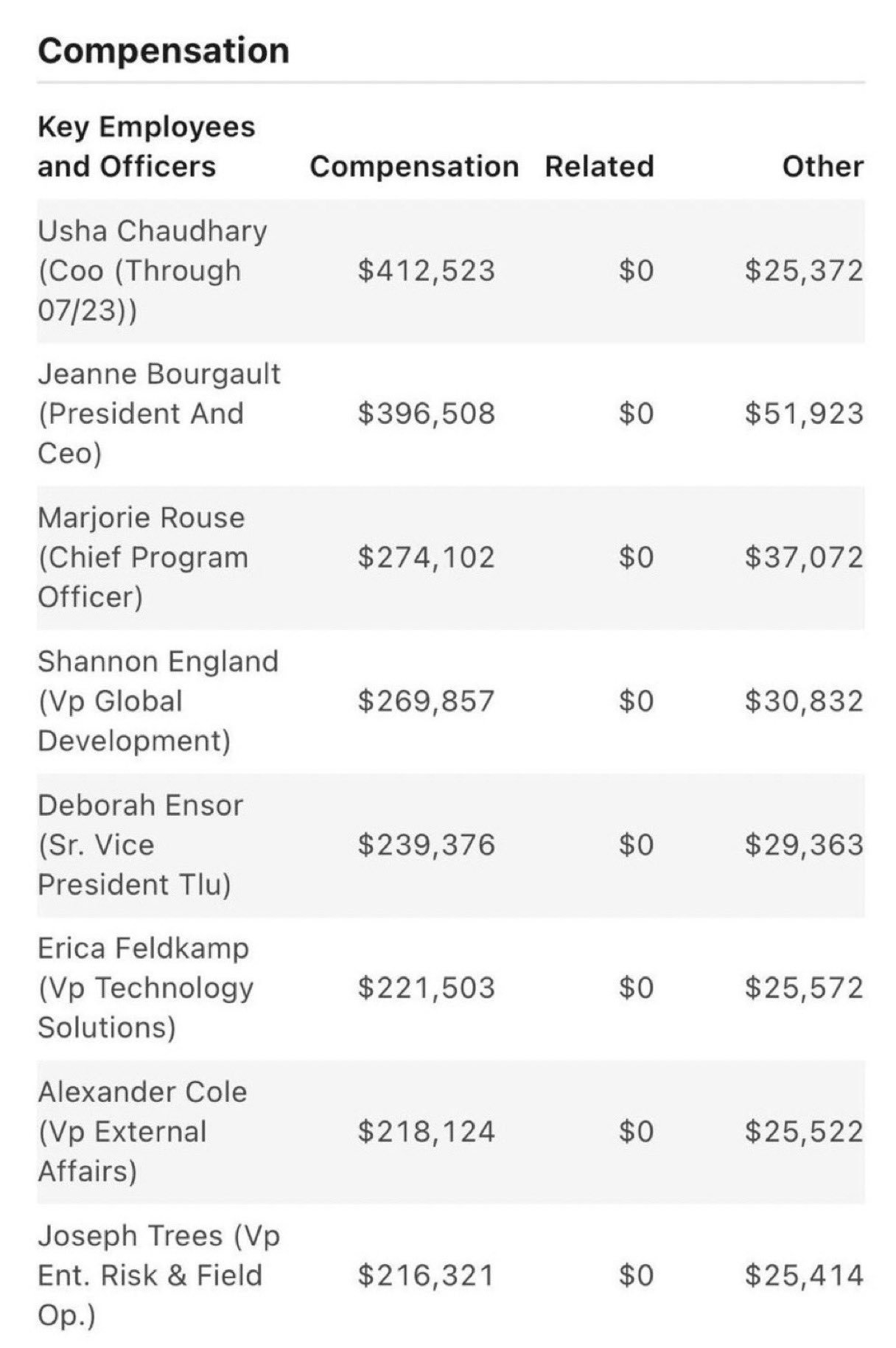Click the $221,503 compensation cell
The height and width of the screenshot is (1348, 896).
pyautogui.click(x=426, y=988)
